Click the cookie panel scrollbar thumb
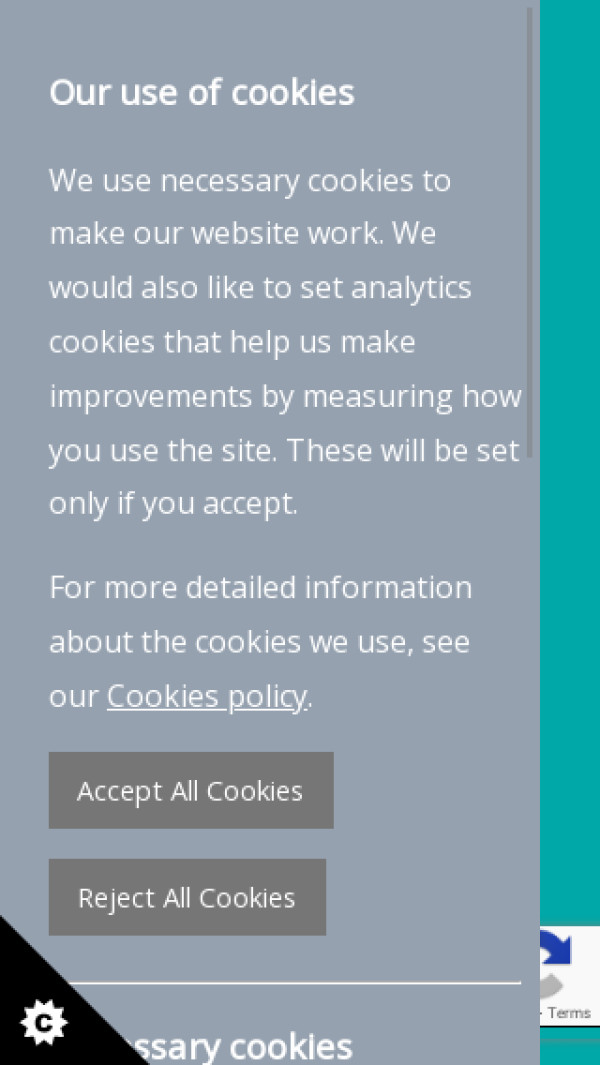This screenshot has width=600, height=1065. (x=530, y=230)
